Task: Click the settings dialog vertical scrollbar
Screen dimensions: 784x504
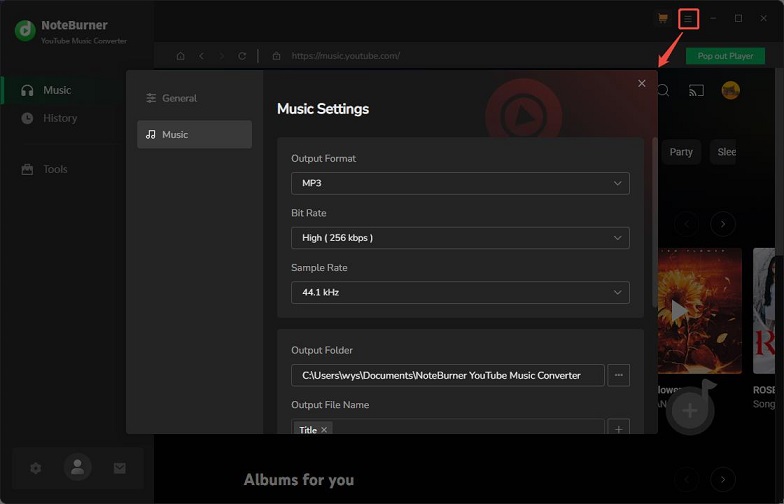Action: pyautogui.click(x=654, y=222)
